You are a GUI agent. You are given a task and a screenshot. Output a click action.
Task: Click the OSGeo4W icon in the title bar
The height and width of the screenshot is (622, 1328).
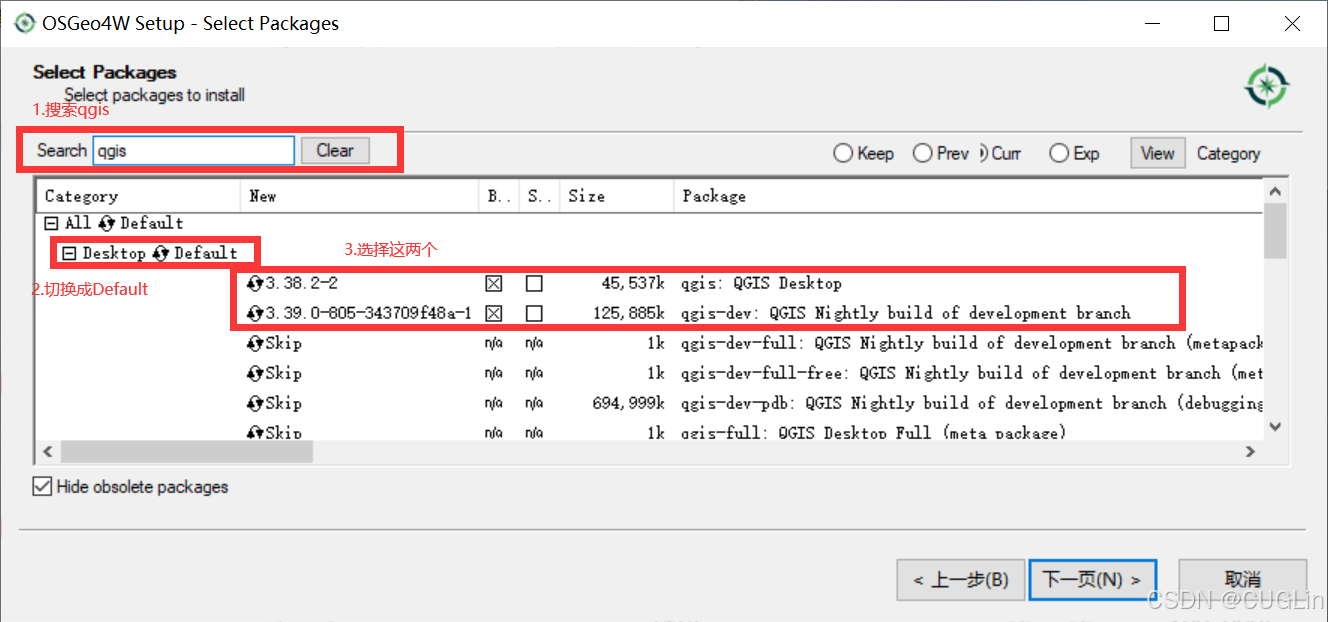coord(24,23)
